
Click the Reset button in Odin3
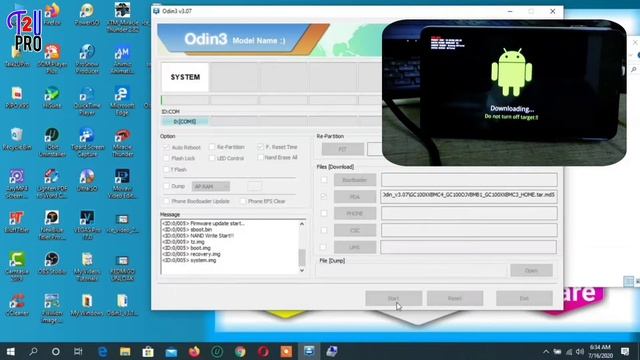click(x=455, y=298)
